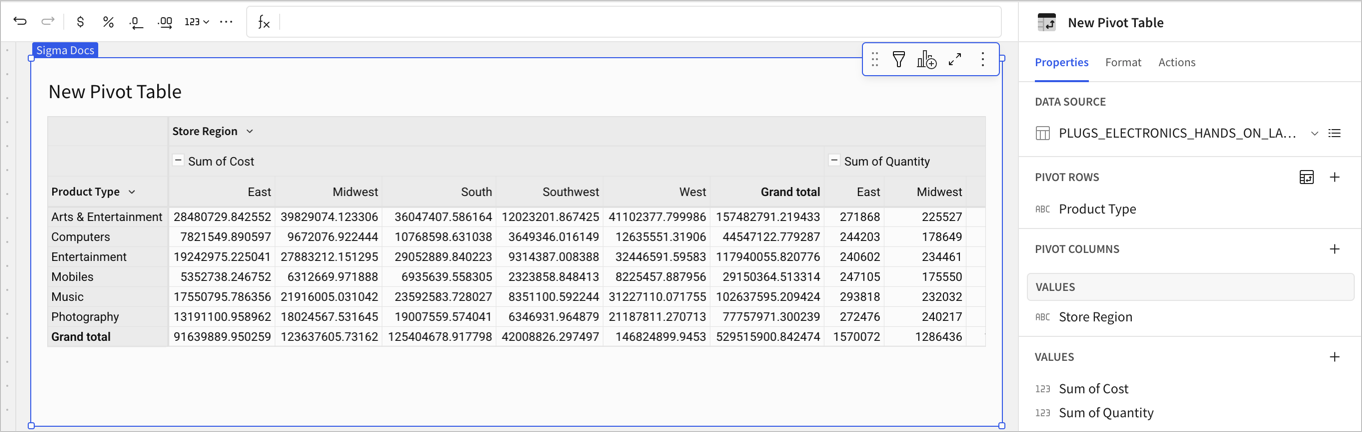Add a new pivot column
The image size is (1362, 432).
click(x=1334, y=249)
